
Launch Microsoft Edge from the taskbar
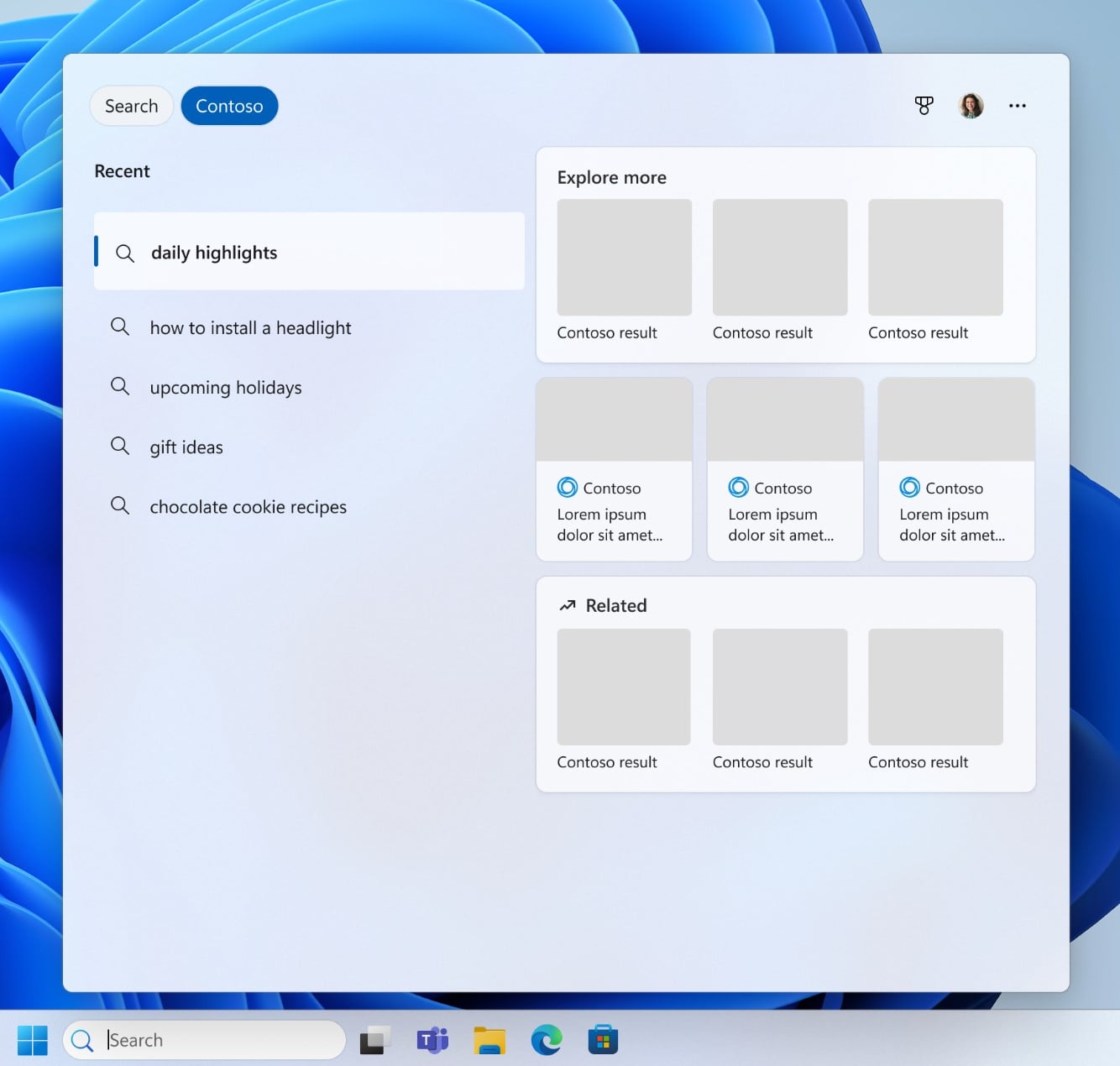(x=547, y=1040)
